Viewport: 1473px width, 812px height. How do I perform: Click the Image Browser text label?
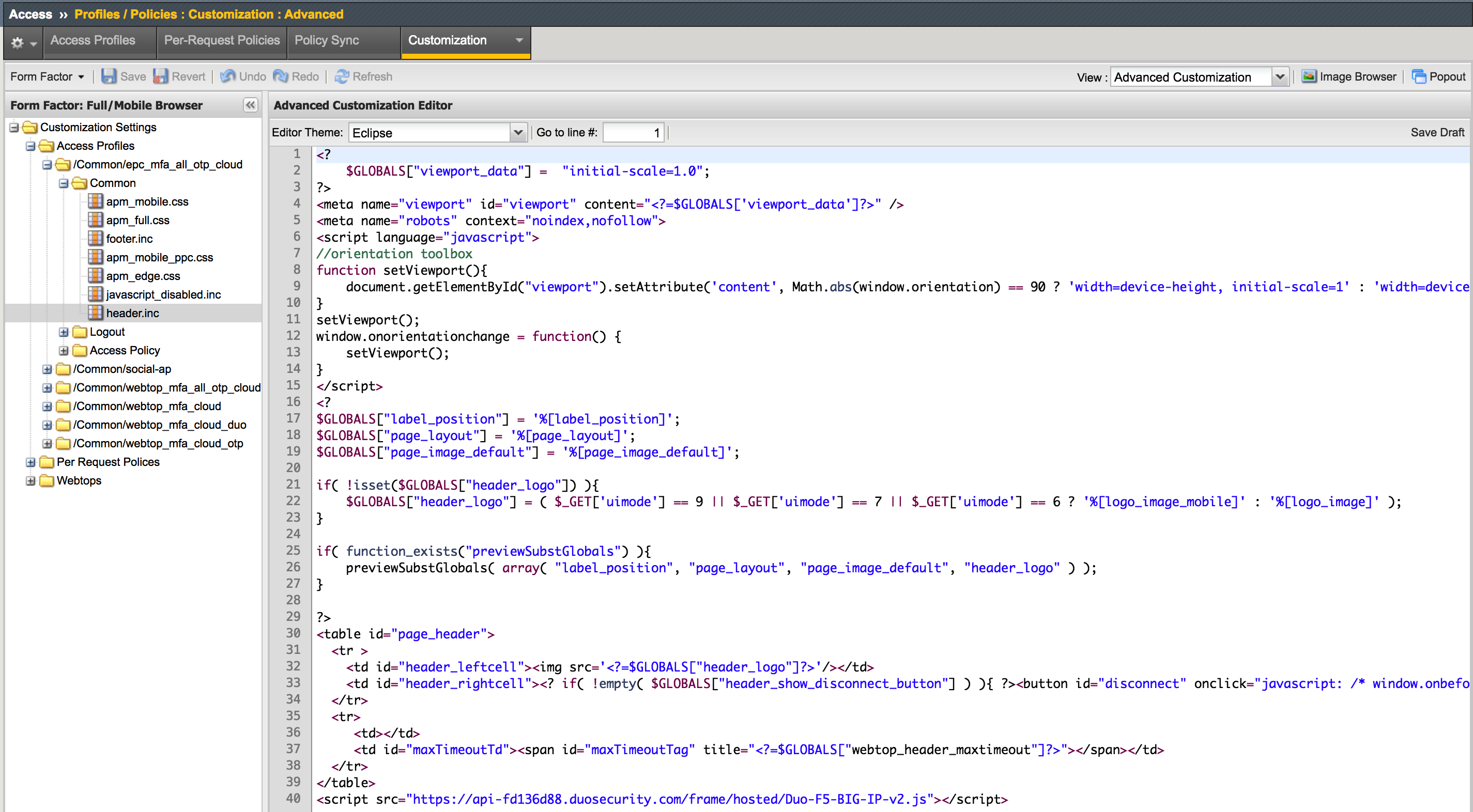[x=1358, y=76]
